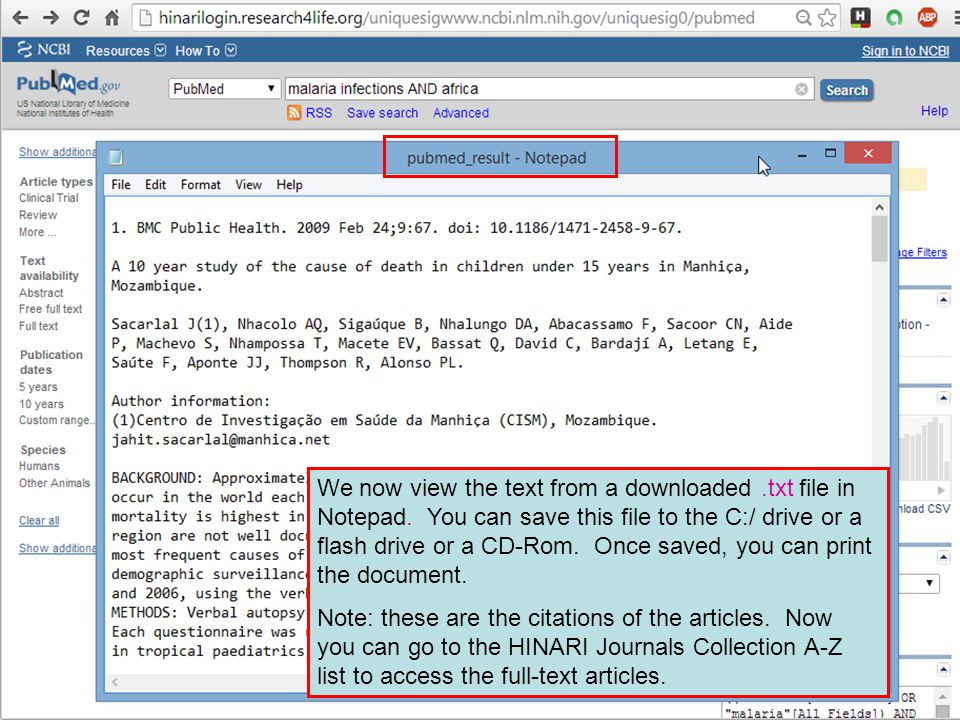Viewport: 960px width, 720px height.
Task: Click the Manage Filters link
Action: pos(923,252)
